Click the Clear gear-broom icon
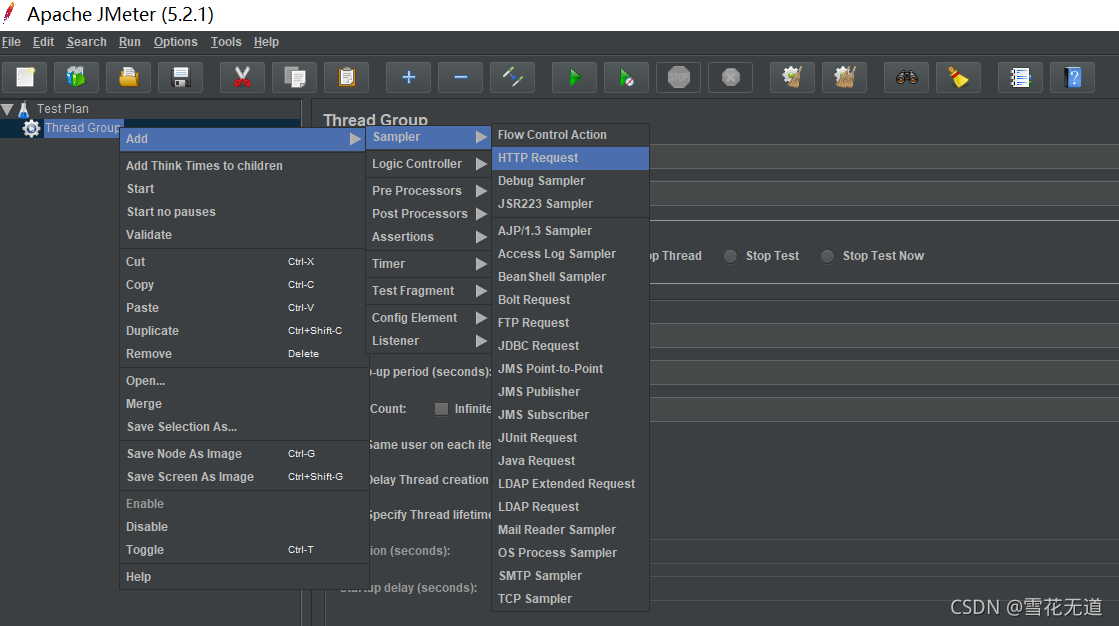The width and height of the screenshot is (1119, 626). click(793, 77)
